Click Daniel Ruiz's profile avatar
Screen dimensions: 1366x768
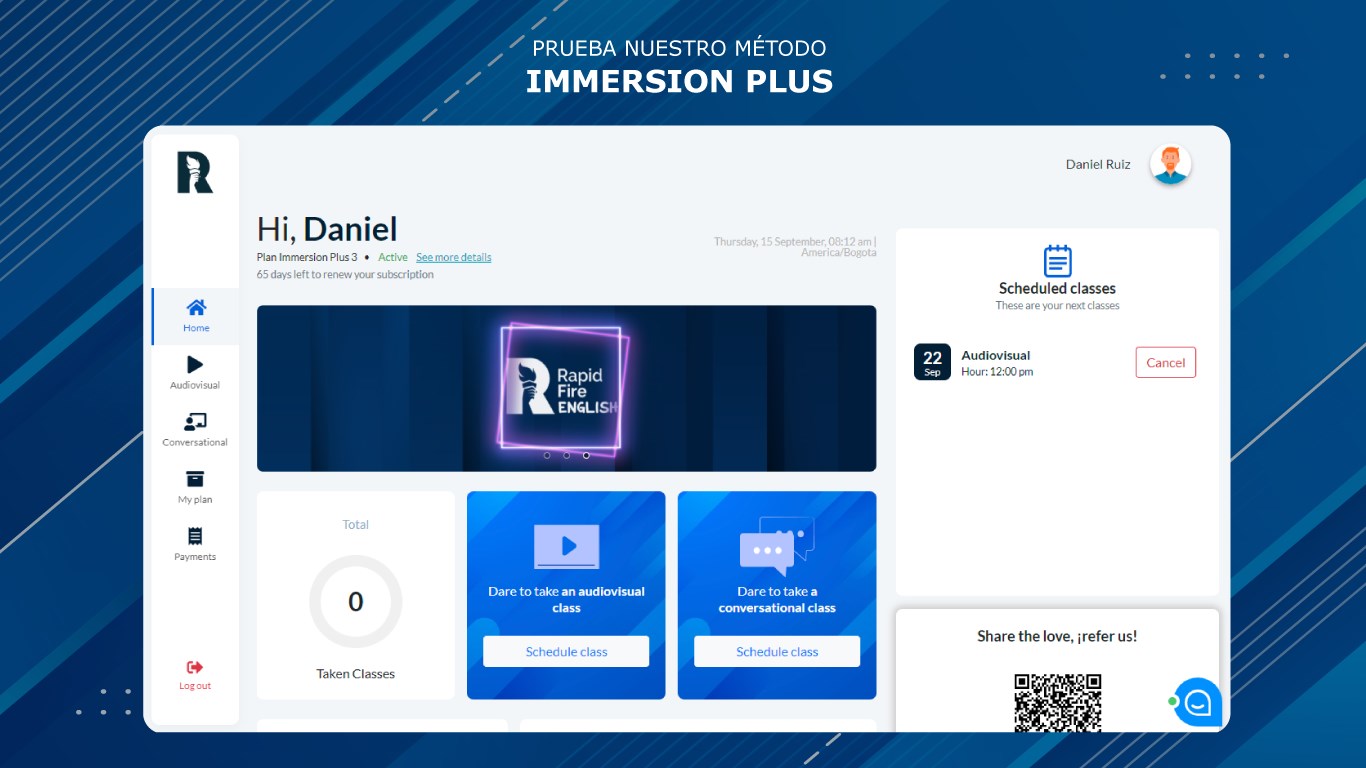[x=1170, y=164]
